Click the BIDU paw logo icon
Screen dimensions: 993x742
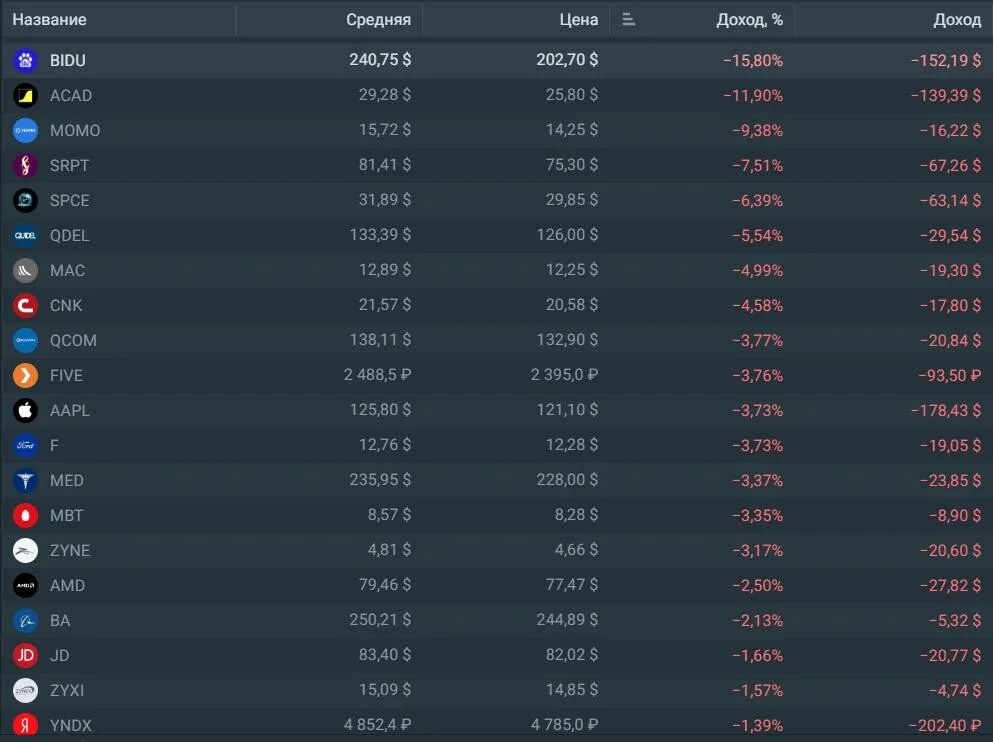pyautogui.click(x=25, y=60)
